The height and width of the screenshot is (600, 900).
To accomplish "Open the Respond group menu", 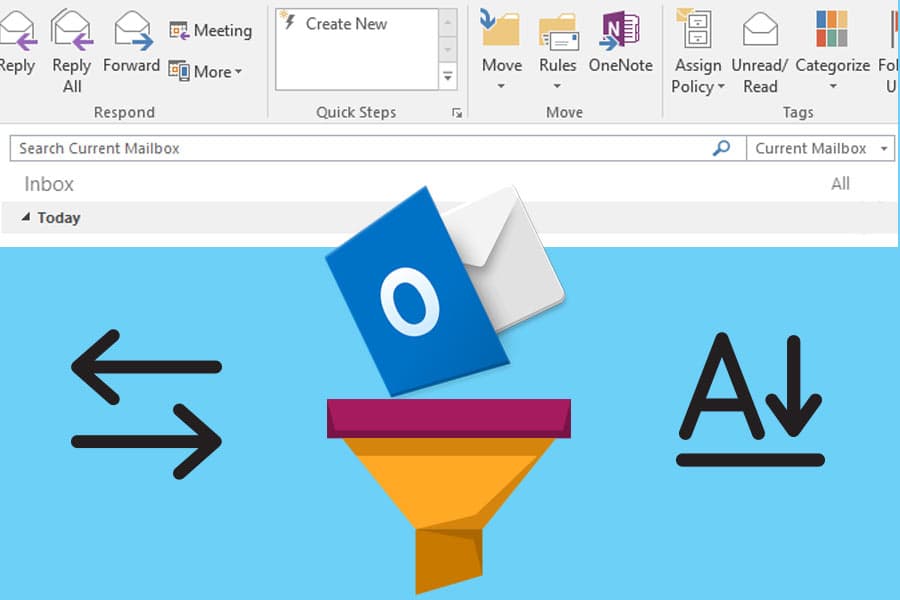I will [x=124, y=111].
